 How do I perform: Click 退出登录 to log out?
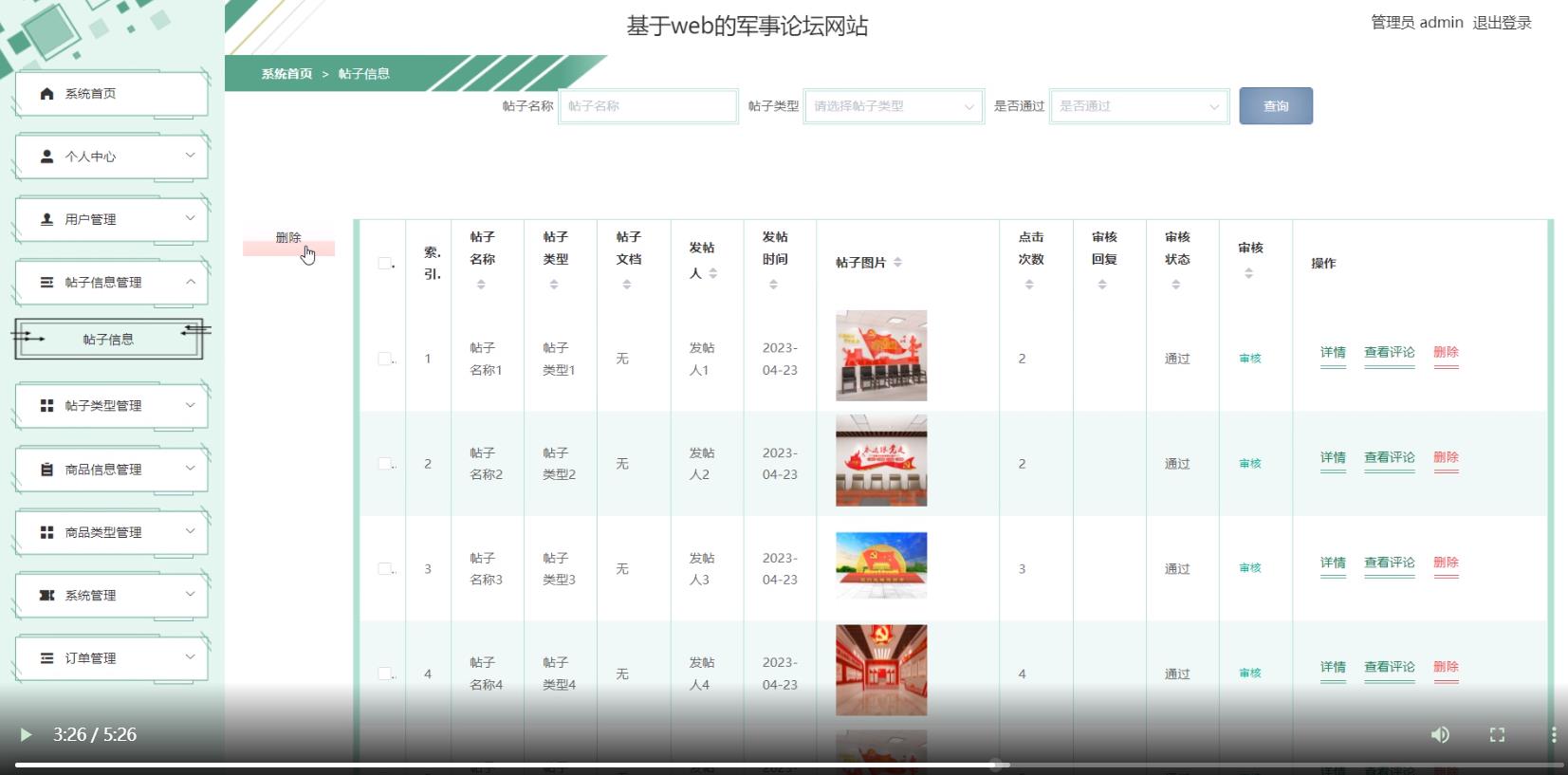1502,23
